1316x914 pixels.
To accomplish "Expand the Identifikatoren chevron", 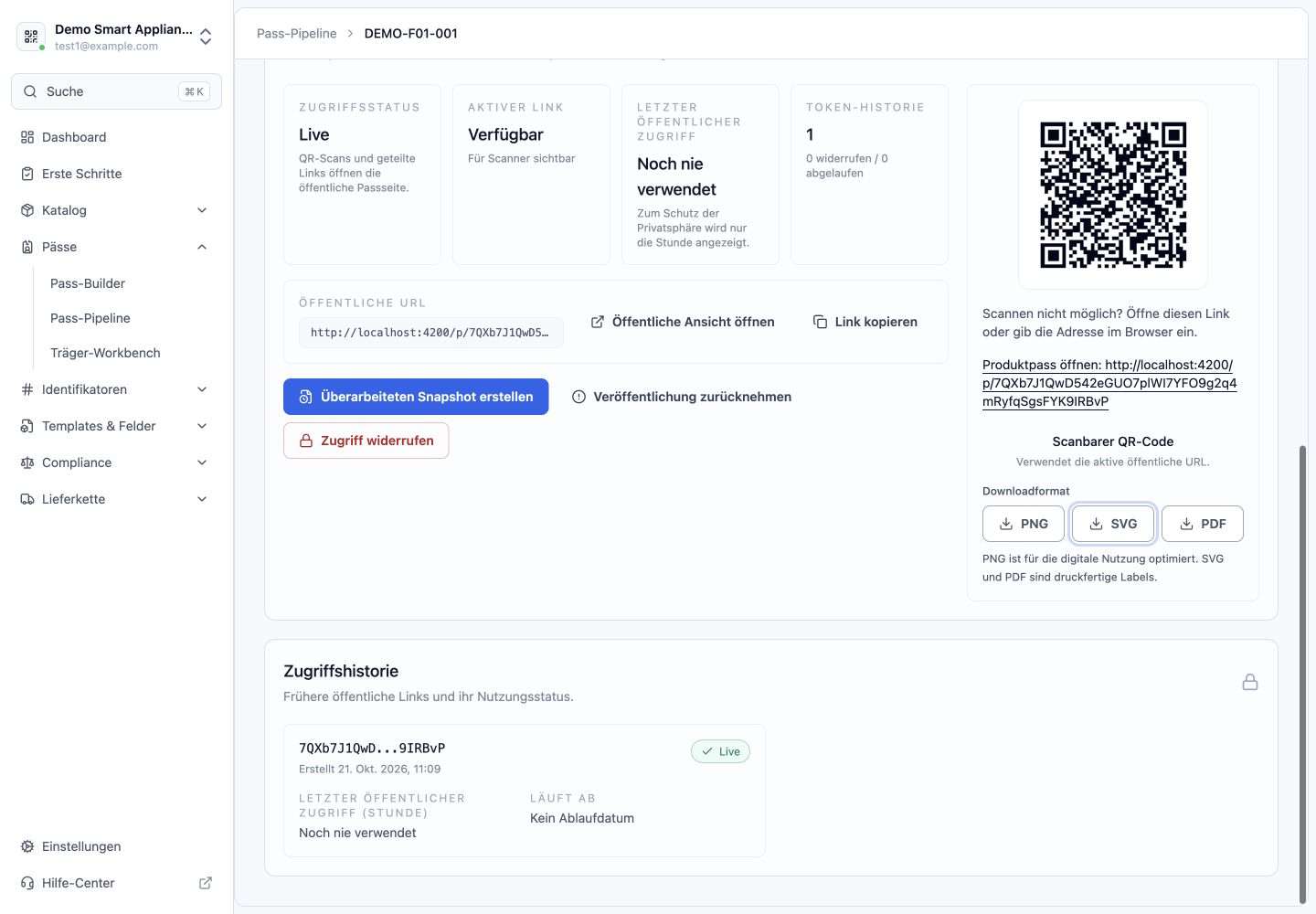I will click(202, 389).
